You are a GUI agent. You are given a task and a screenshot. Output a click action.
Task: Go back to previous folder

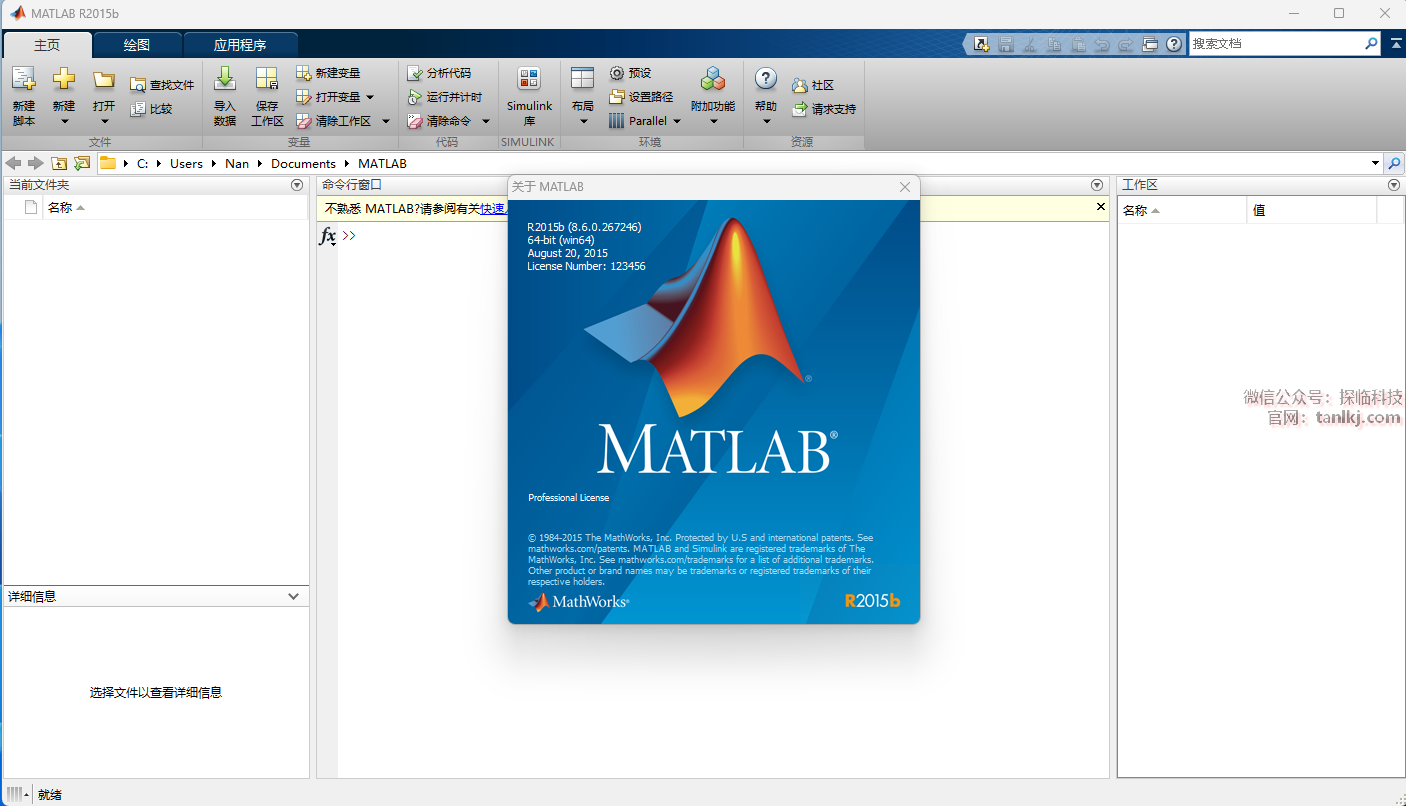click(14, 163)
